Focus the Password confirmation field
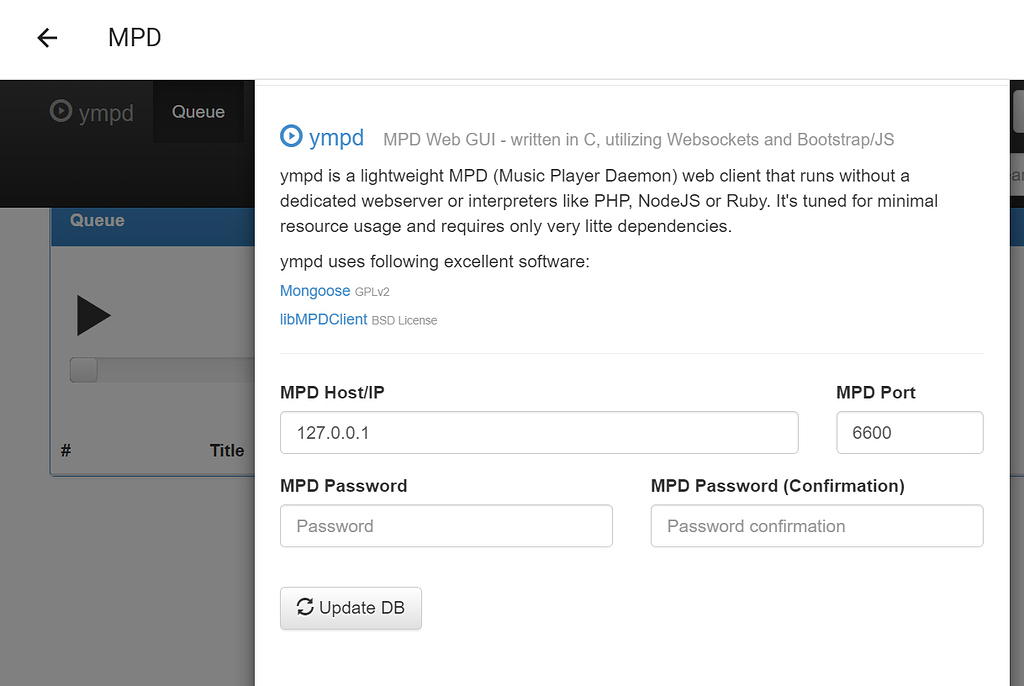Image resolution: width=1024 pixels, height=686 pixels. (816, 525)
